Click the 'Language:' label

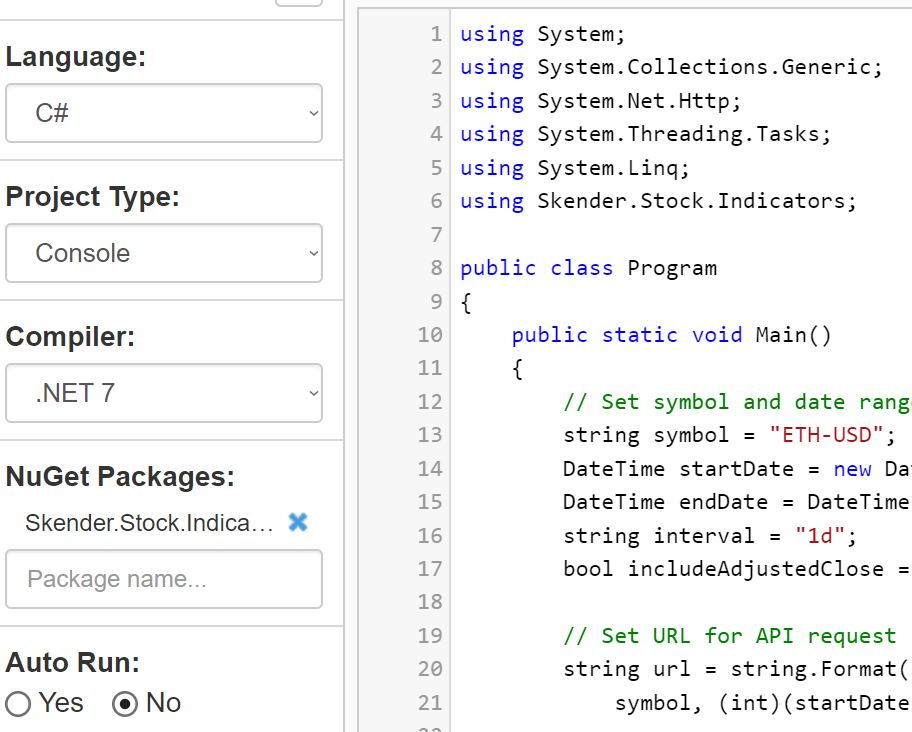pyautogui.click(x=76, y=57)
